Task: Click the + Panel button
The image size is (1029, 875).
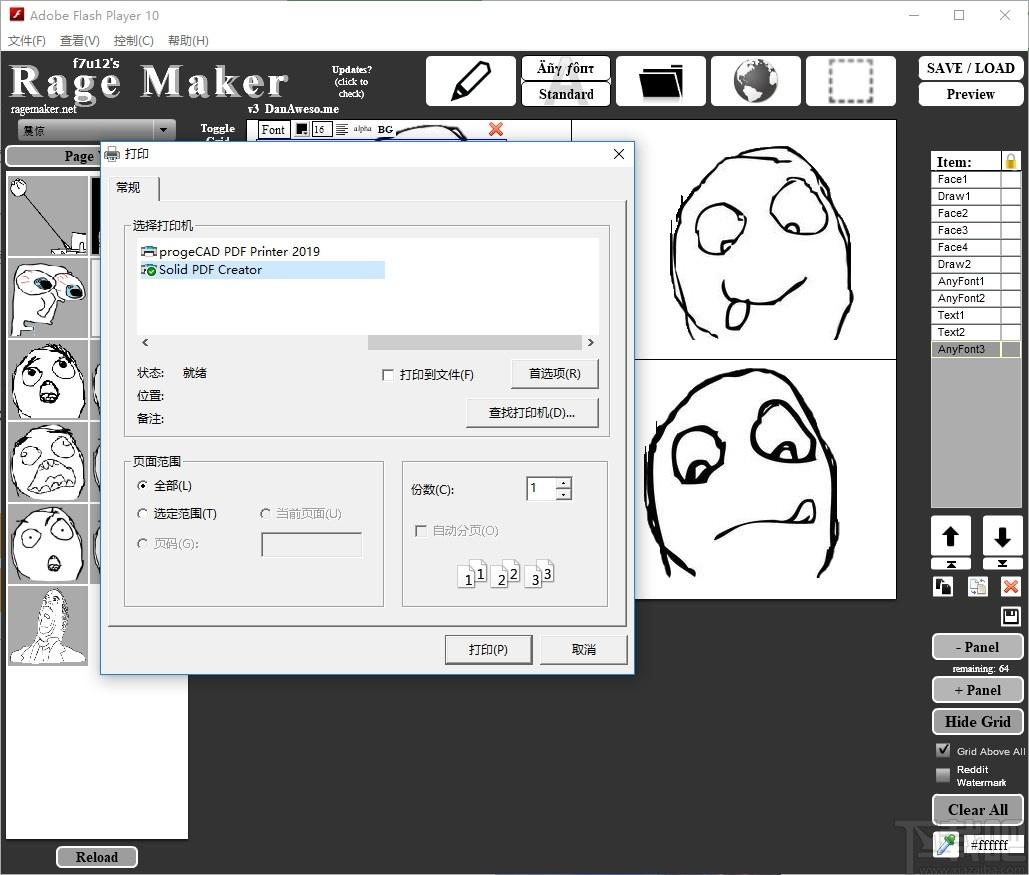Action: click(x=977, y=690)
